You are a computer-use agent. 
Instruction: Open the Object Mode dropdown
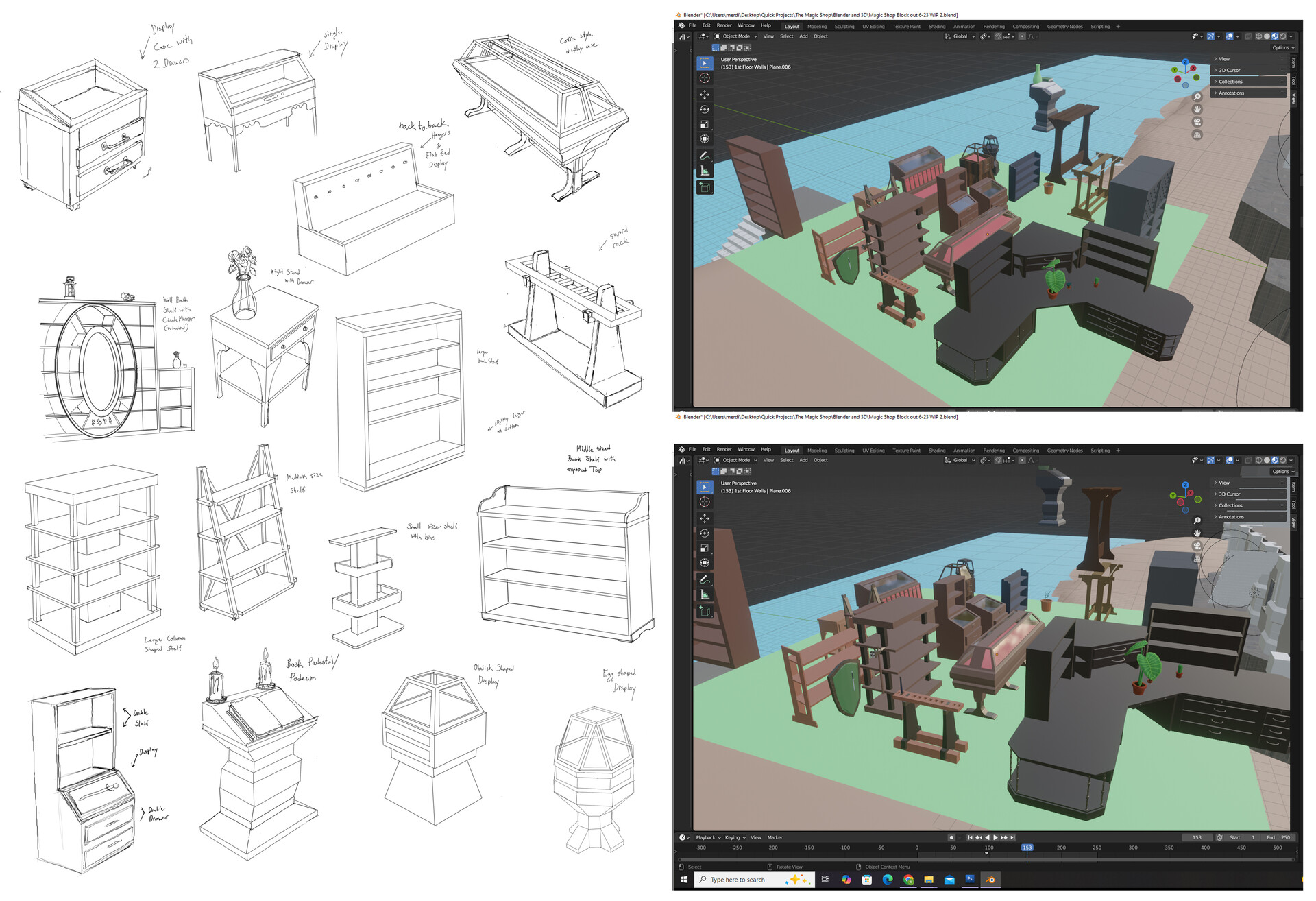(x=736, y=36)
